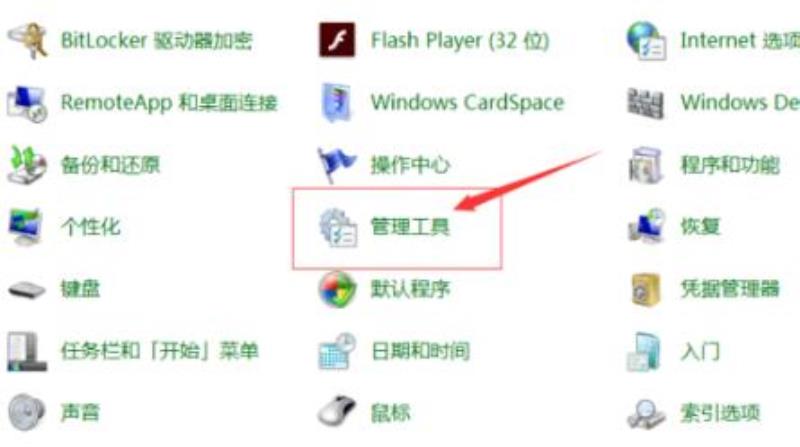Click the Internet Options globe icon
Viewport: 800px width, 447px height.
click(x=646, y=40)
